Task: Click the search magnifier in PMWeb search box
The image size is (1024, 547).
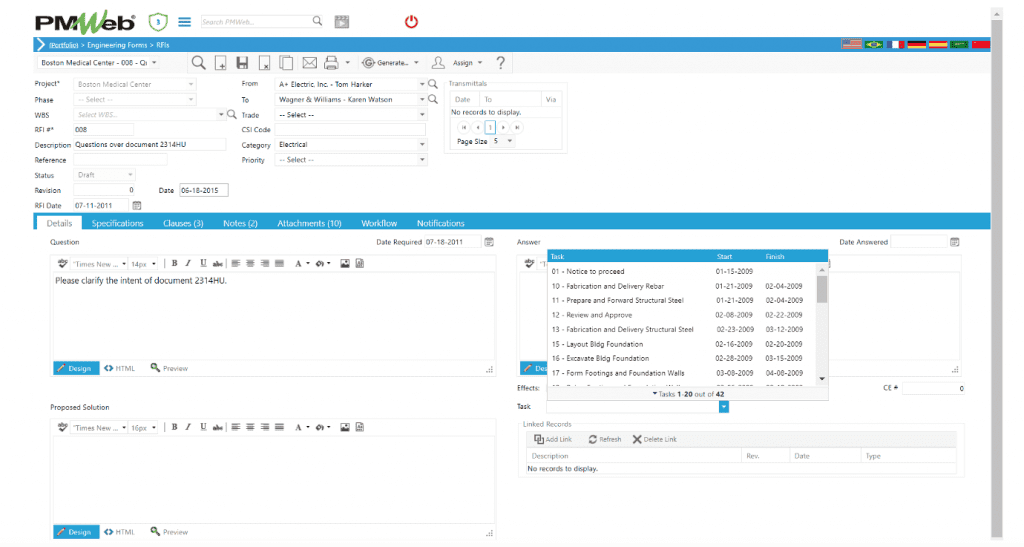Action: 317,21
